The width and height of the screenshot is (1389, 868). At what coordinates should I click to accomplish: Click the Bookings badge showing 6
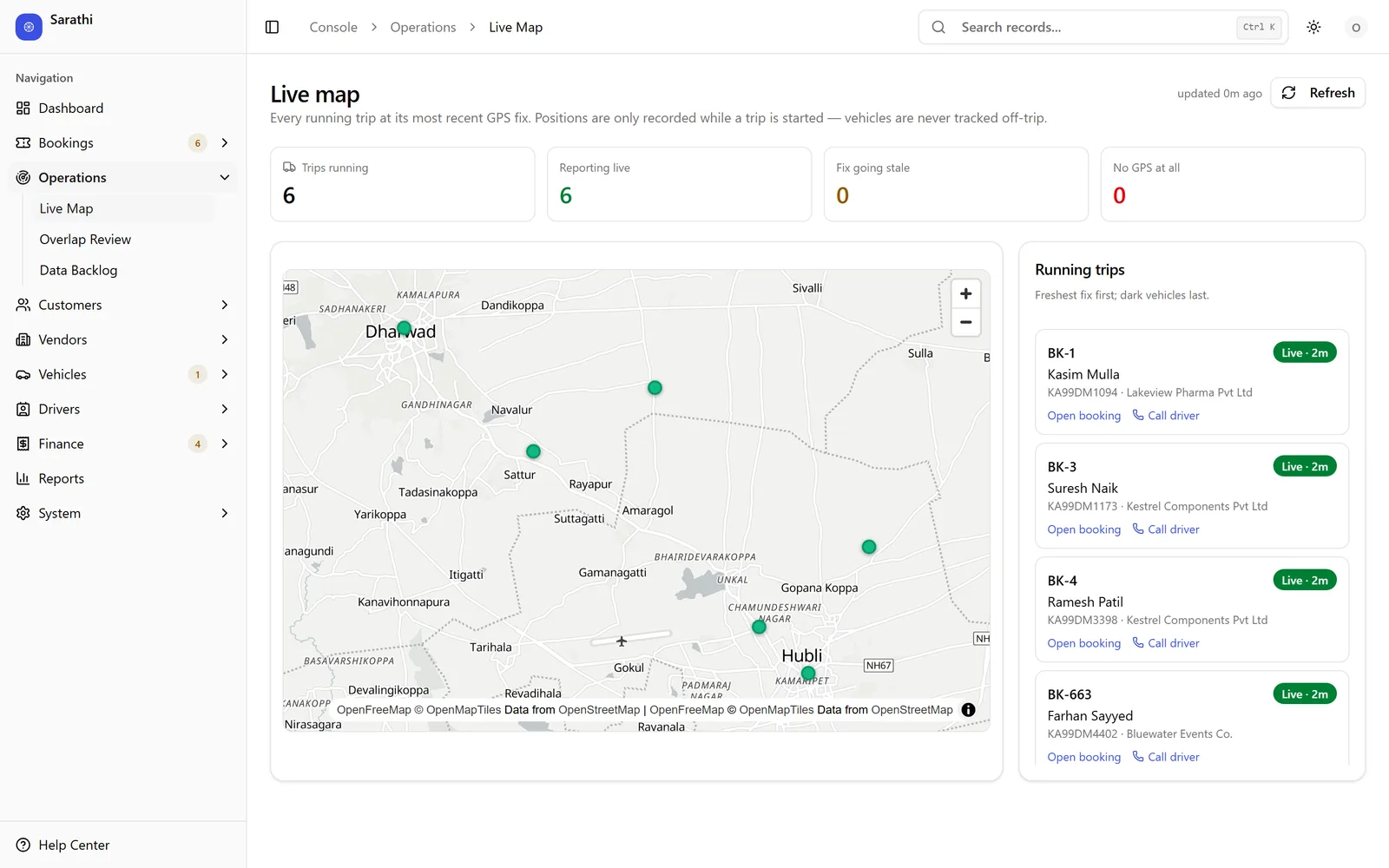coord(198,143)
